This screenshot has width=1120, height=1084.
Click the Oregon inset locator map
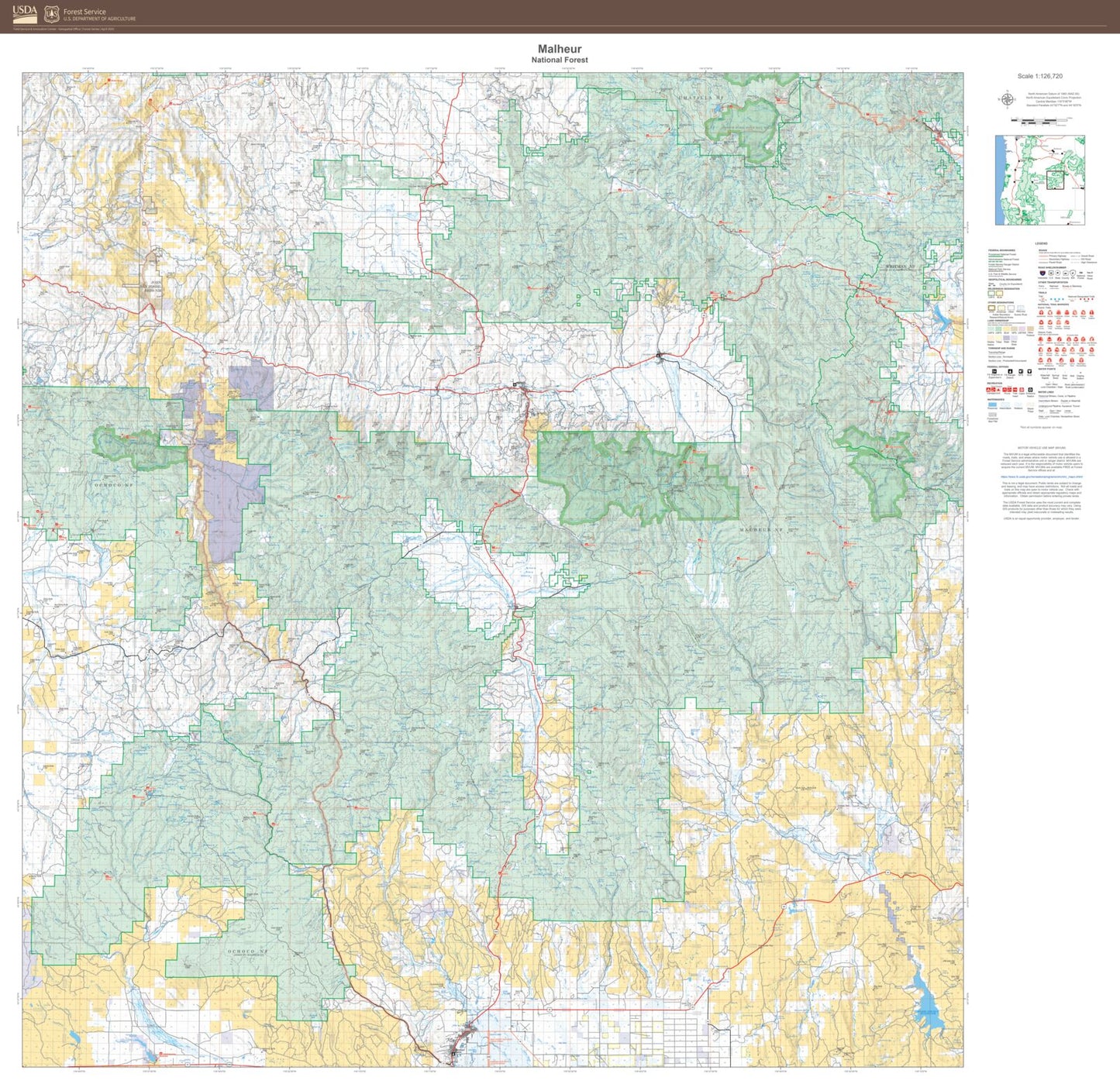1041,179
